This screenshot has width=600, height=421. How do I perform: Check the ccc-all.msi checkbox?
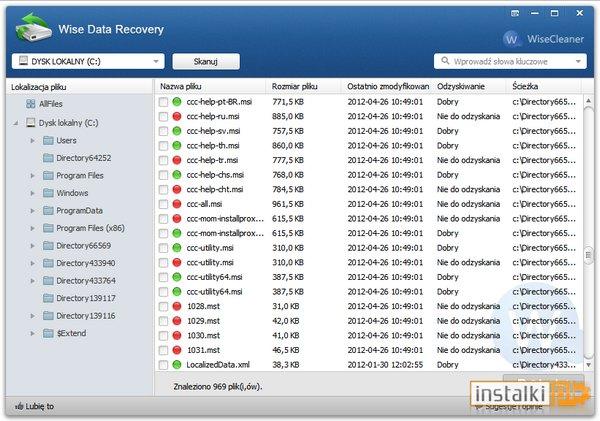click(163, 204)
